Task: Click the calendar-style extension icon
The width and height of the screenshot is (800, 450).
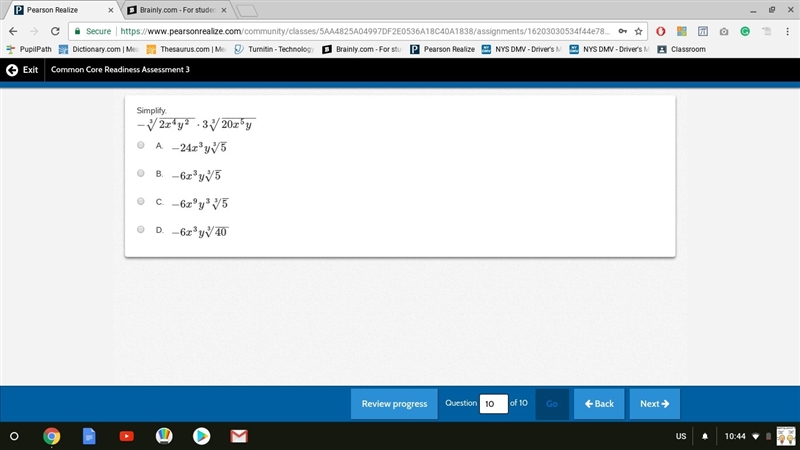Action: point(703,31)
